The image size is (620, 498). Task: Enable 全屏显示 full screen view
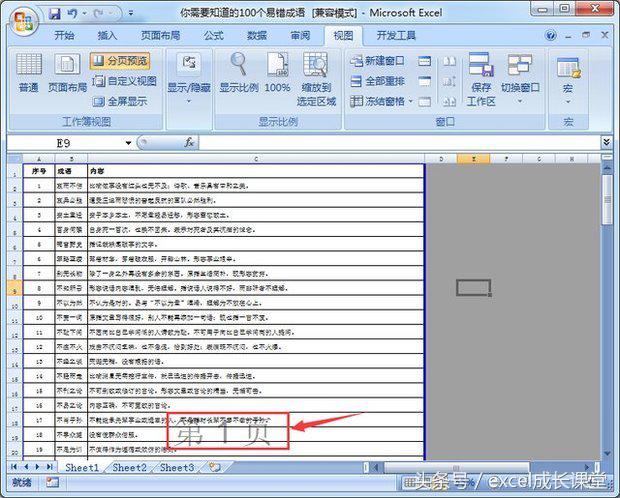coord(119,102)
